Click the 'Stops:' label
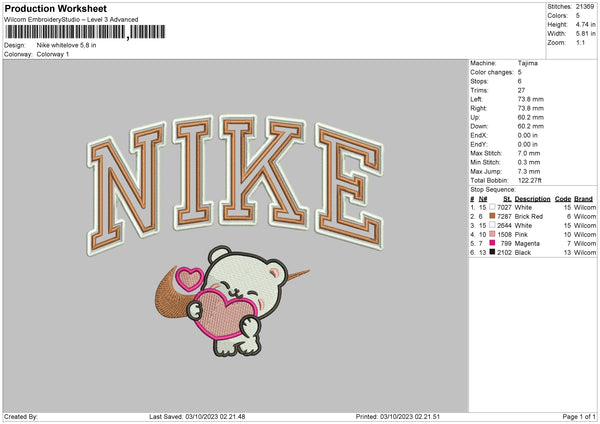 pos(479,81)
